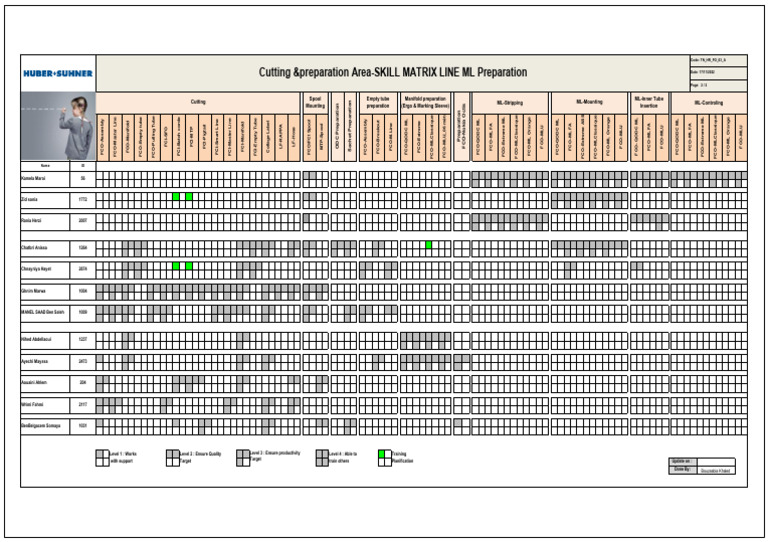Screen dimensions: 768x542
Task: Click the ID cell '2473' in Ayechi Mayssa row
Action: click(x=83, y=361)
